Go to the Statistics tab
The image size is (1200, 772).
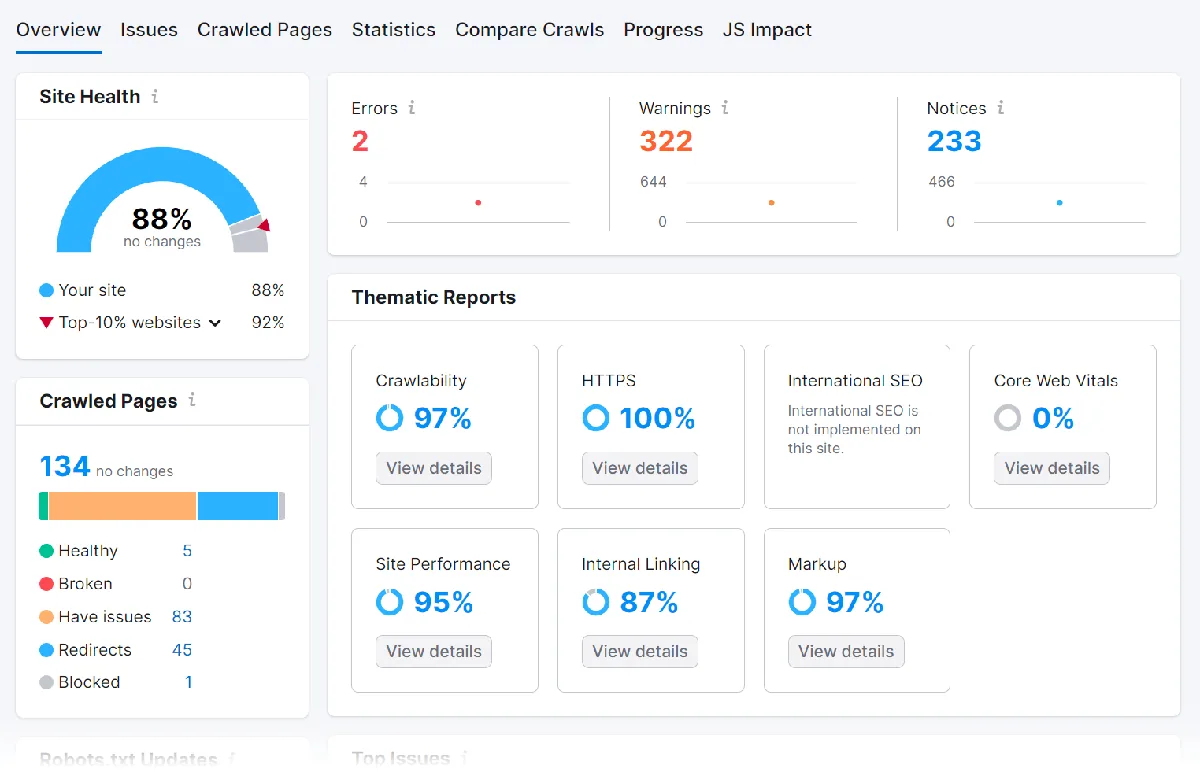(x=393, y=30)
